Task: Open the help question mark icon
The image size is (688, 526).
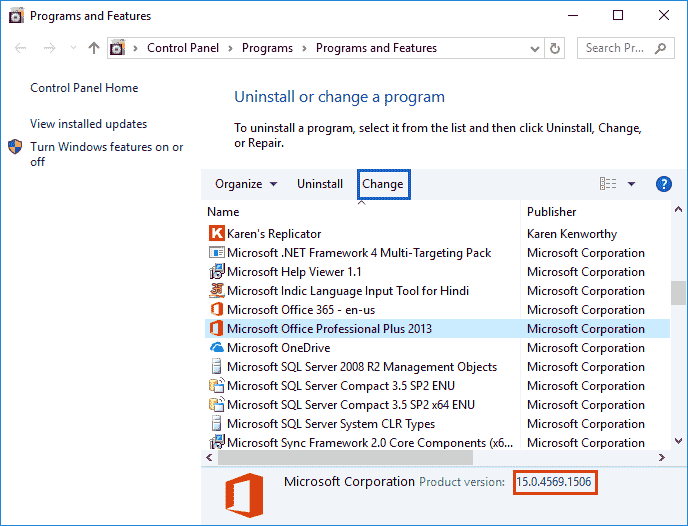Action: [x=663, y=184]
